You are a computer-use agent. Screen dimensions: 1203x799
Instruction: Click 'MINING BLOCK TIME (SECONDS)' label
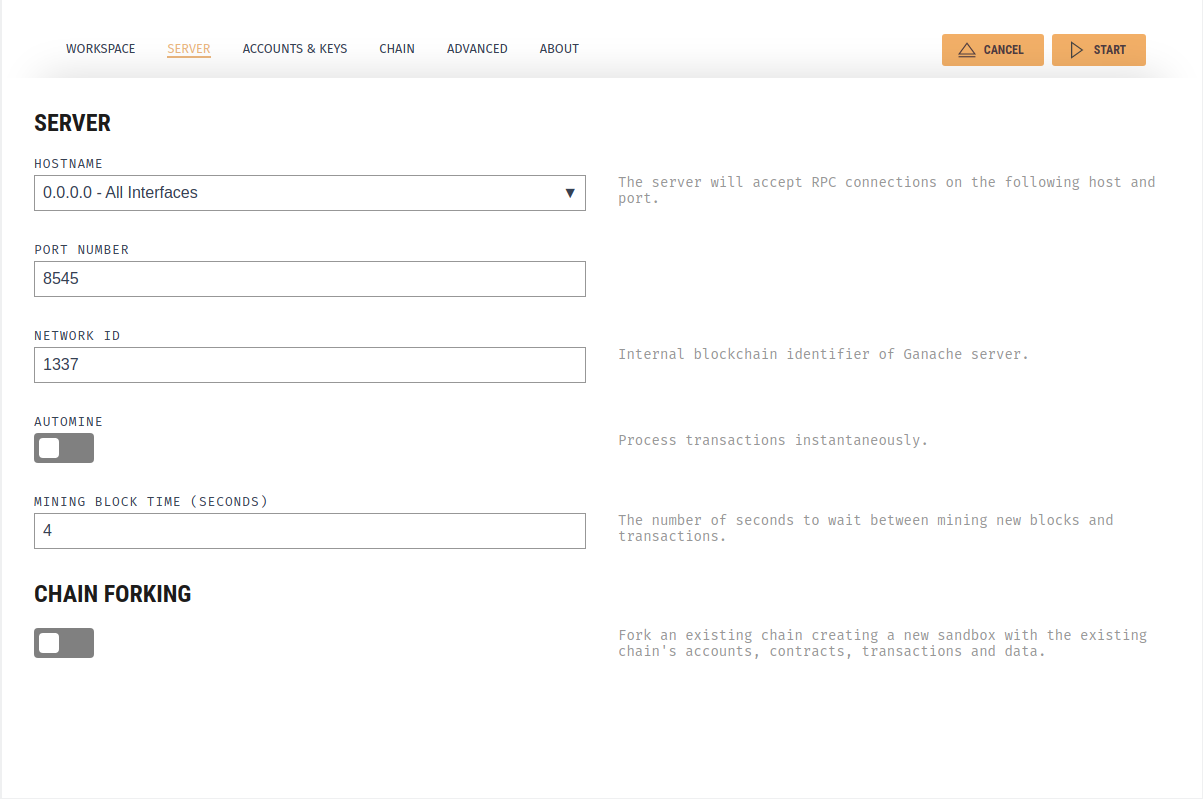point(151,502)
